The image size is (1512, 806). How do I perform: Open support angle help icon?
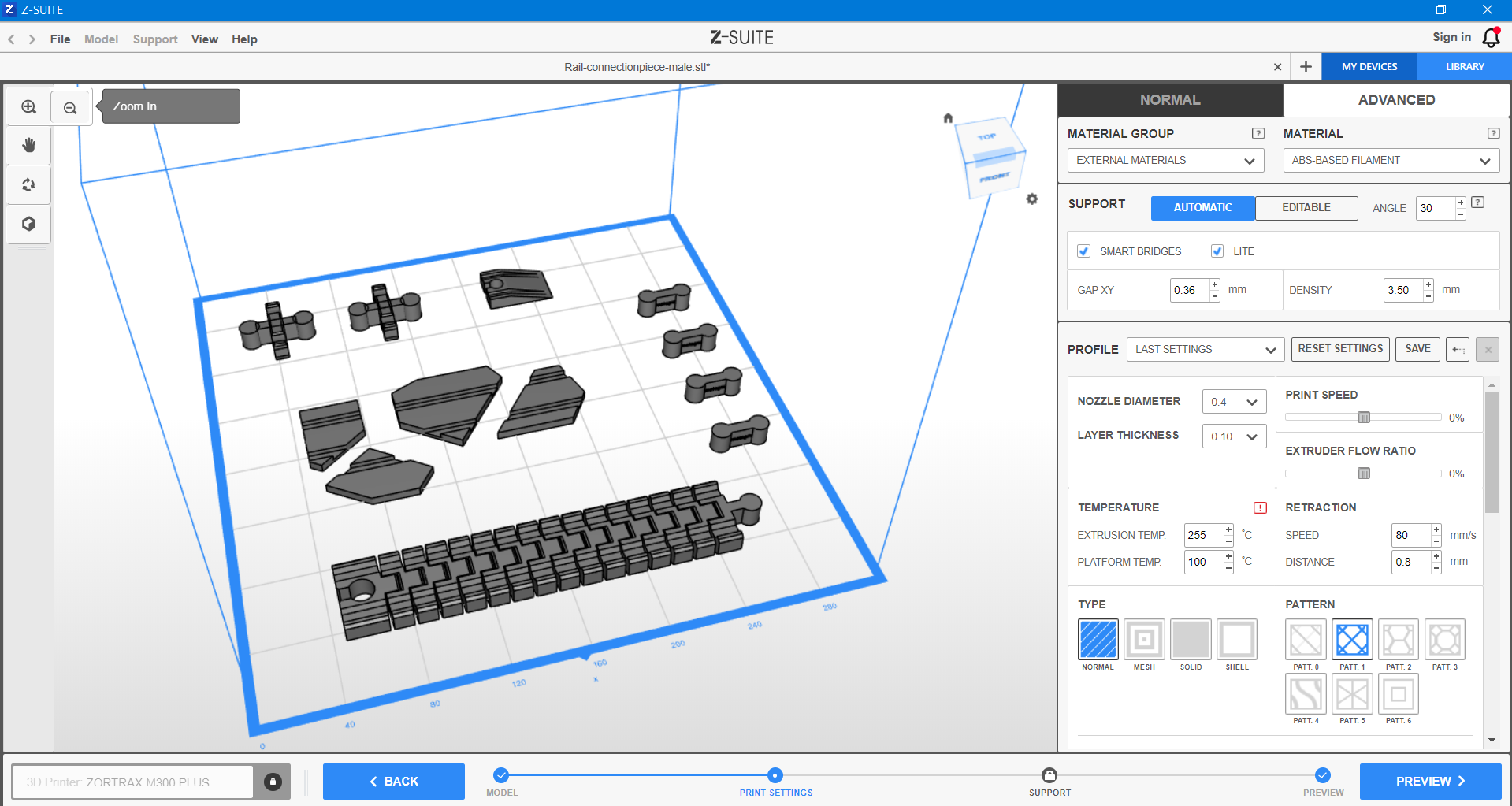point(1478,202)
